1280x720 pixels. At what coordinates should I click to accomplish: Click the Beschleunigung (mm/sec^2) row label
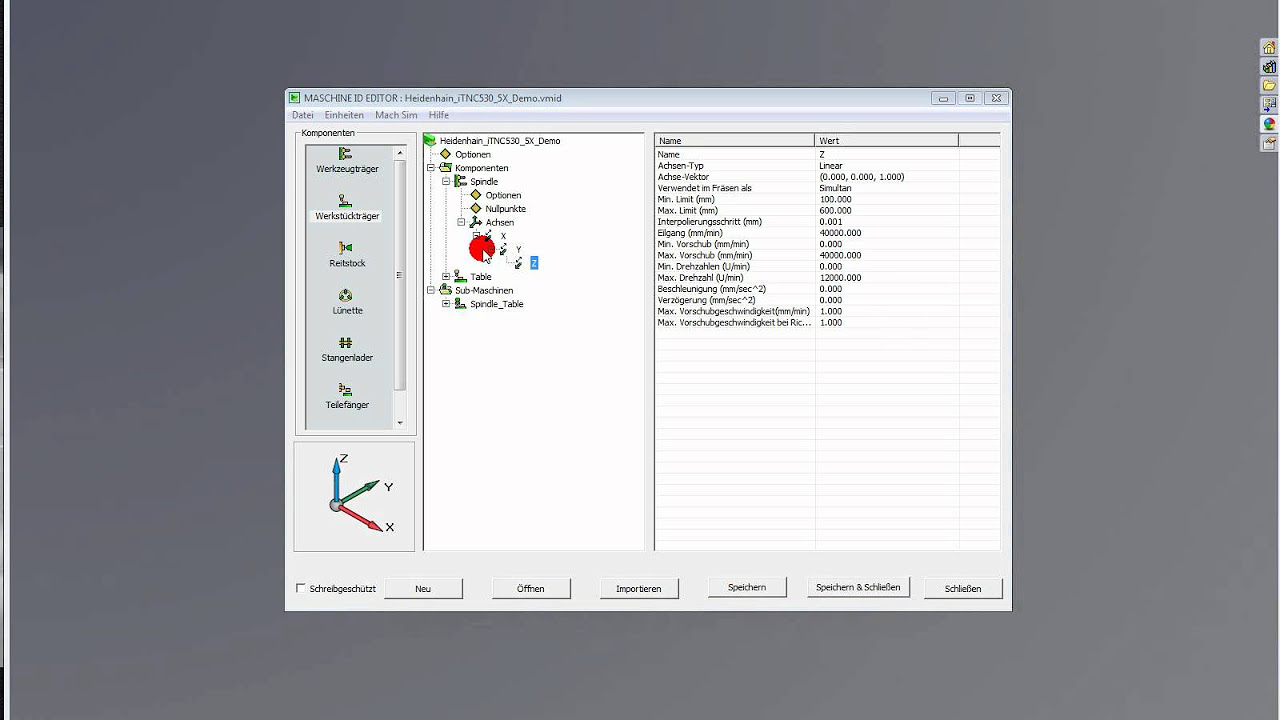click(712, 289)
